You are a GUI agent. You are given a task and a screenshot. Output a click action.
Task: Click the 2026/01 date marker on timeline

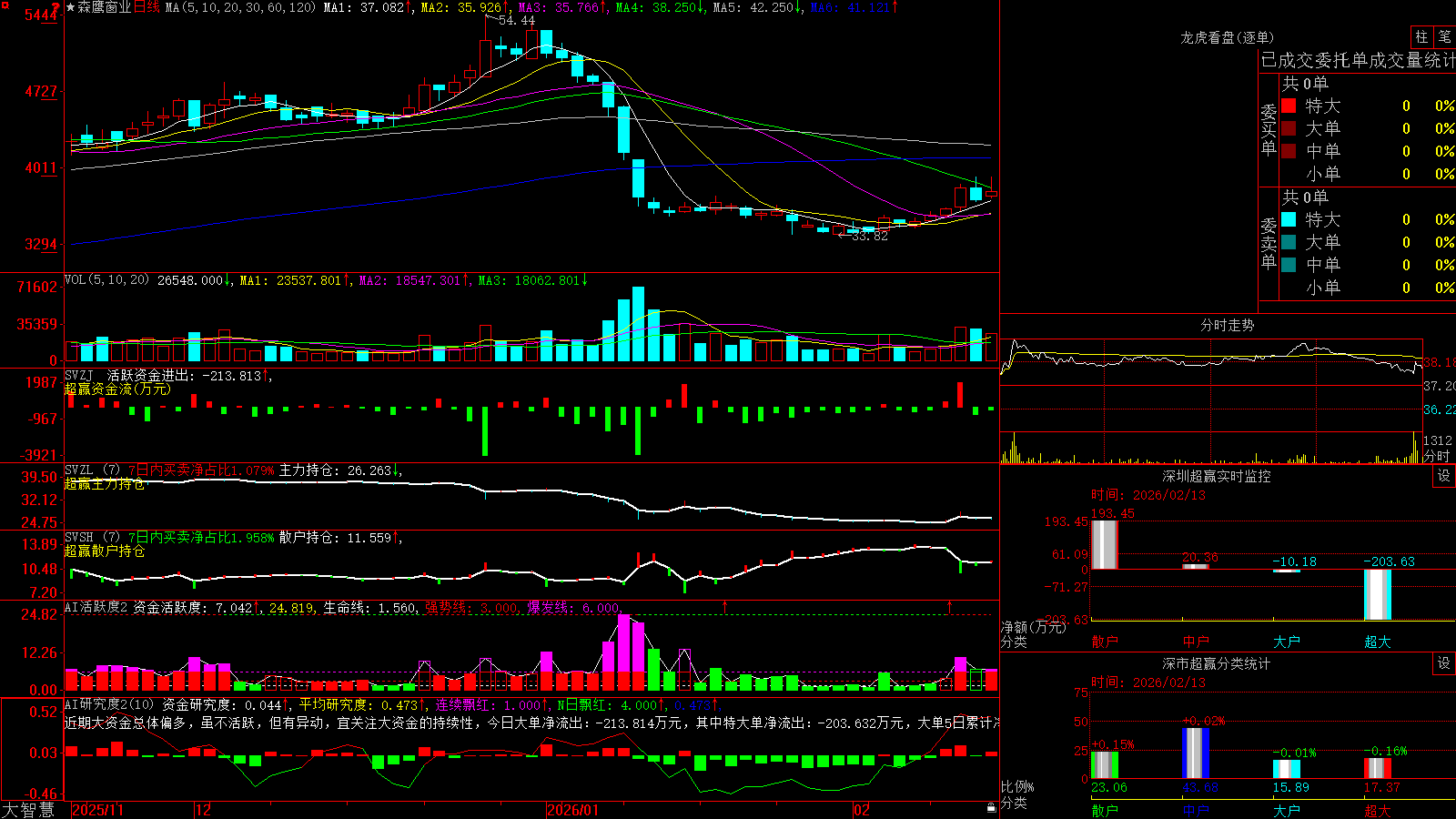click(573, 810)
